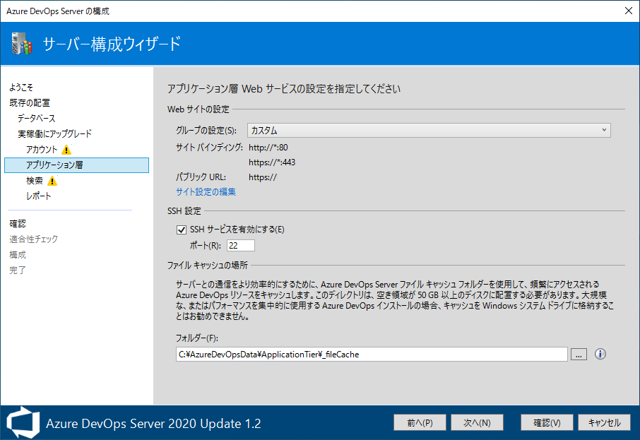Toggle SSH サービスを有効にする checkbox
The height and width of the screenshot is (440, 640).
click(181, 230)
